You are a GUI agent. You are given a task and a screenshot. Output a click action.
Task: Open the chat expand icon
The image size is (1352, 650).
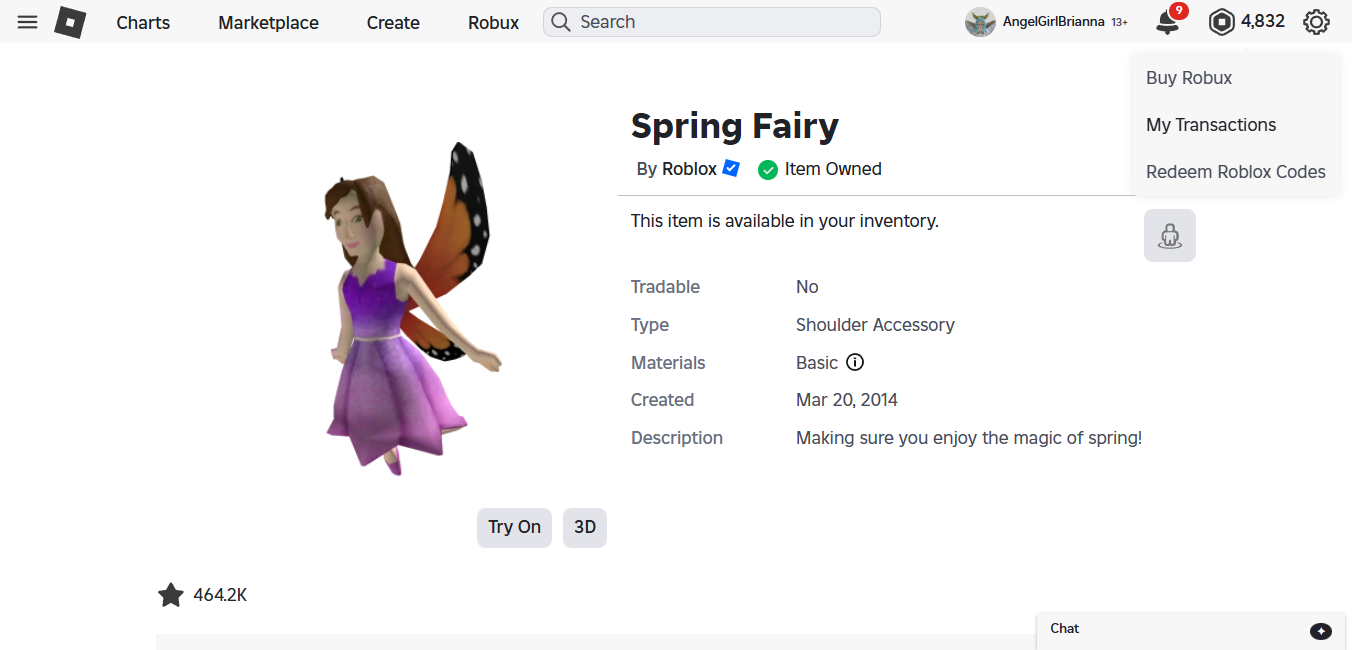coord(1320,630)
